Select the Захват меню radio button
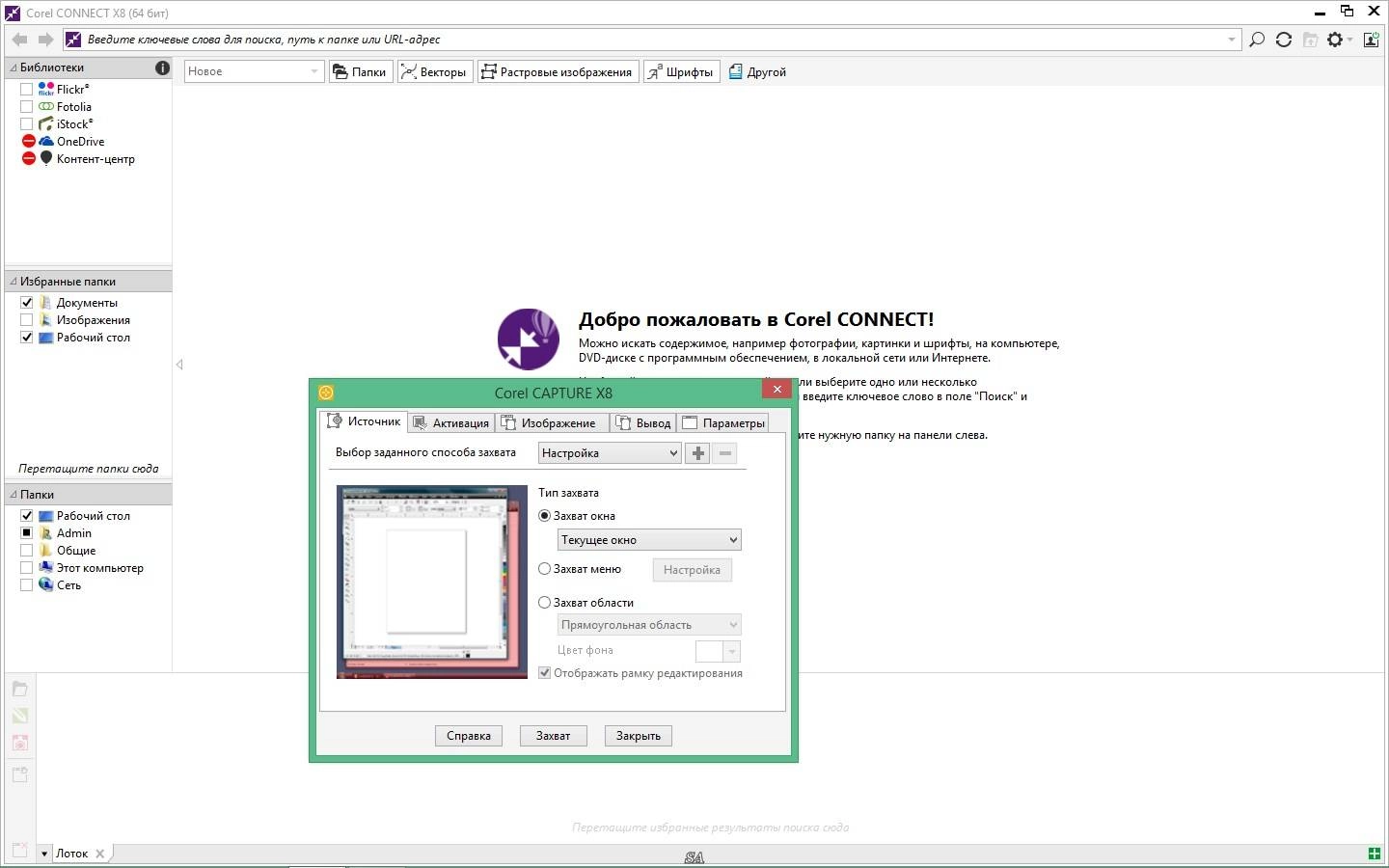The width and height of the screenshot is (1389, 868). [544, 569]
